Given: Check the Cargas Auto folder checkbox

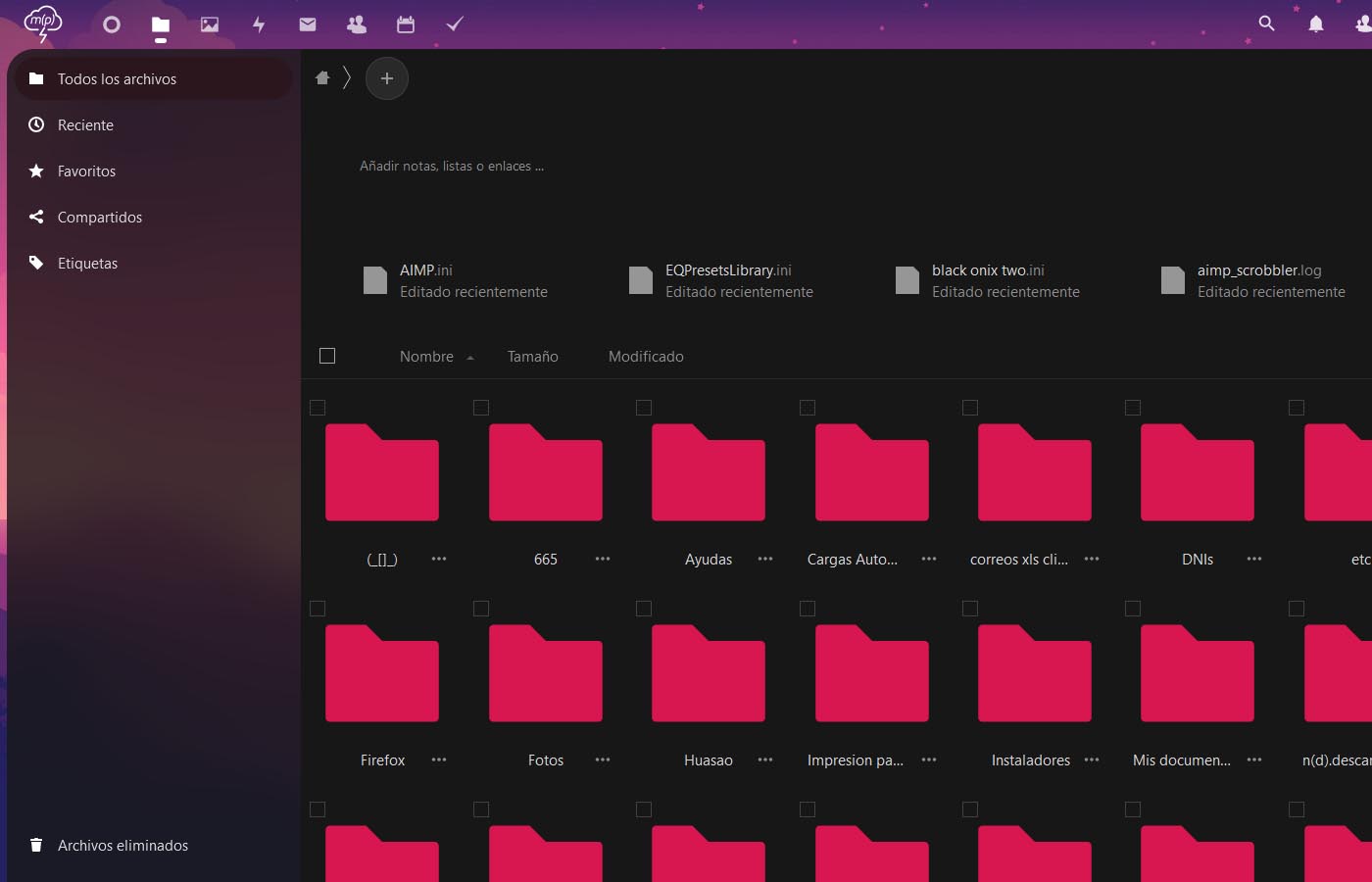Looking at the screenshot, I should click(x=808, y=408).
